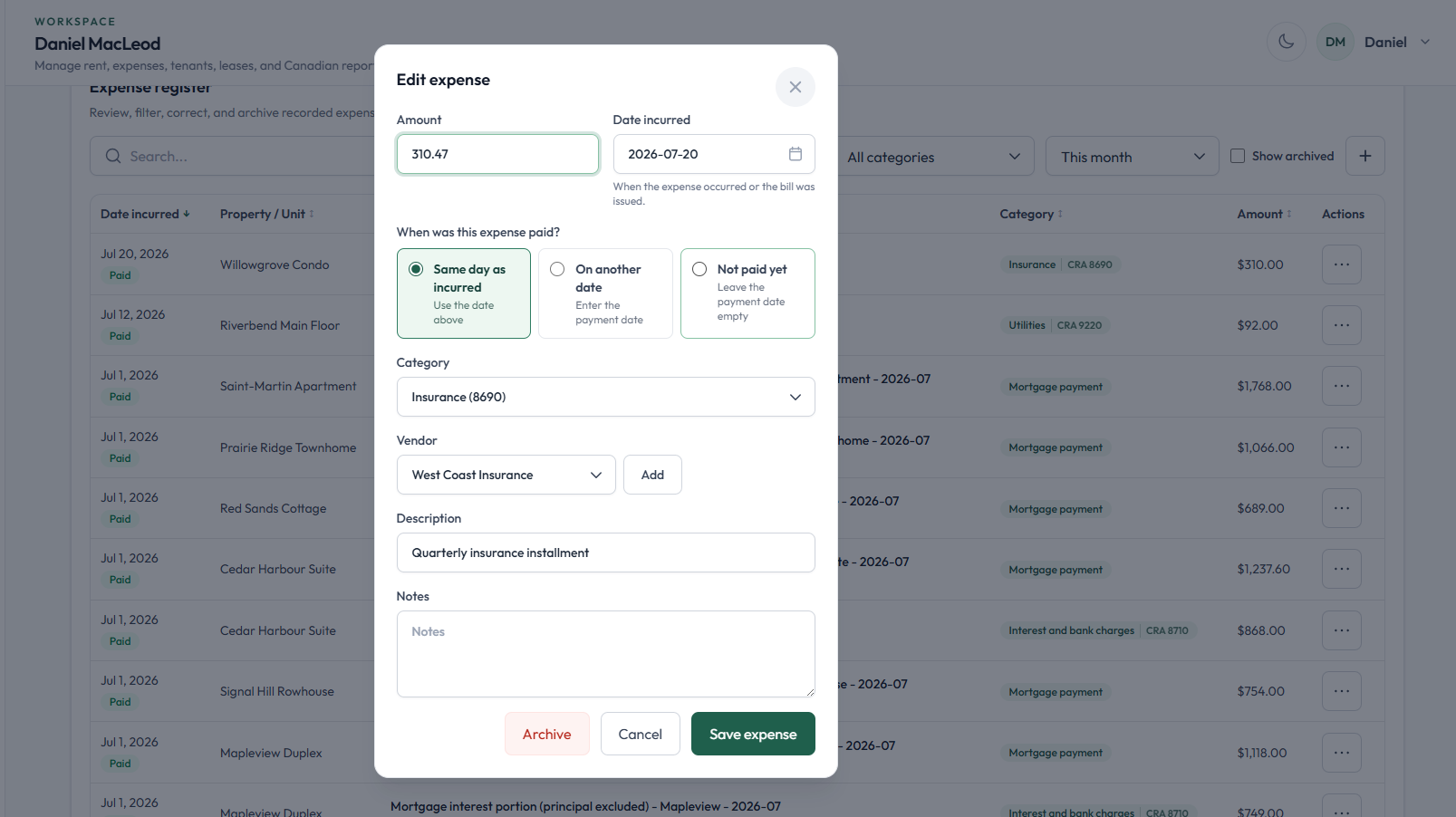The image size is (1456, 817).
Task: Click the Utilities CRA 9220 category tag
Action: [x=1055, y=325]
